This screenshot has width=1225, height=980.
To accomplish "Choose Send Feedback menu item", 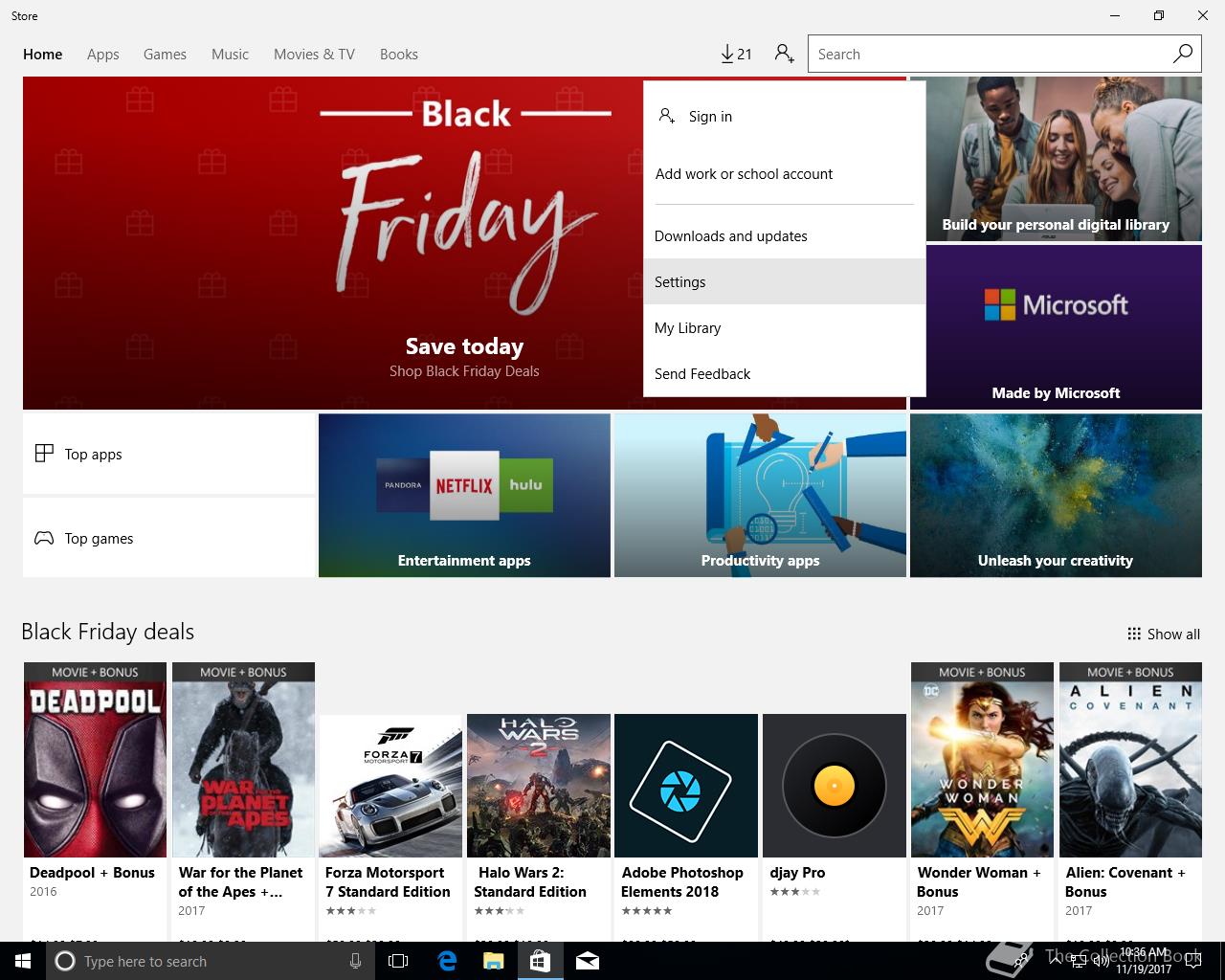I will click(x=785, y=373).
